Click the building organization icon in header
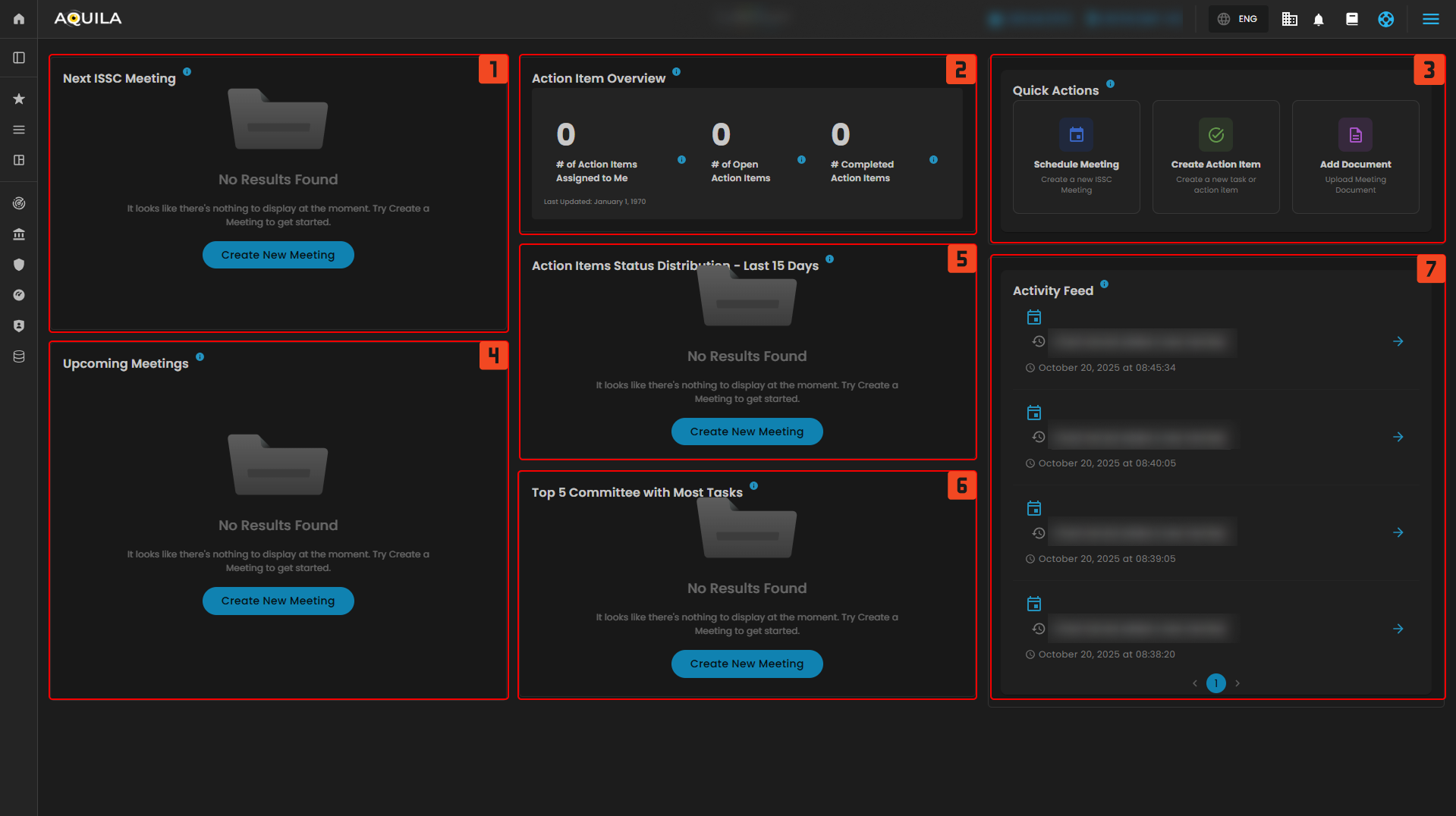This screenshot has width=1456, height=816. tap(1289, 20)
